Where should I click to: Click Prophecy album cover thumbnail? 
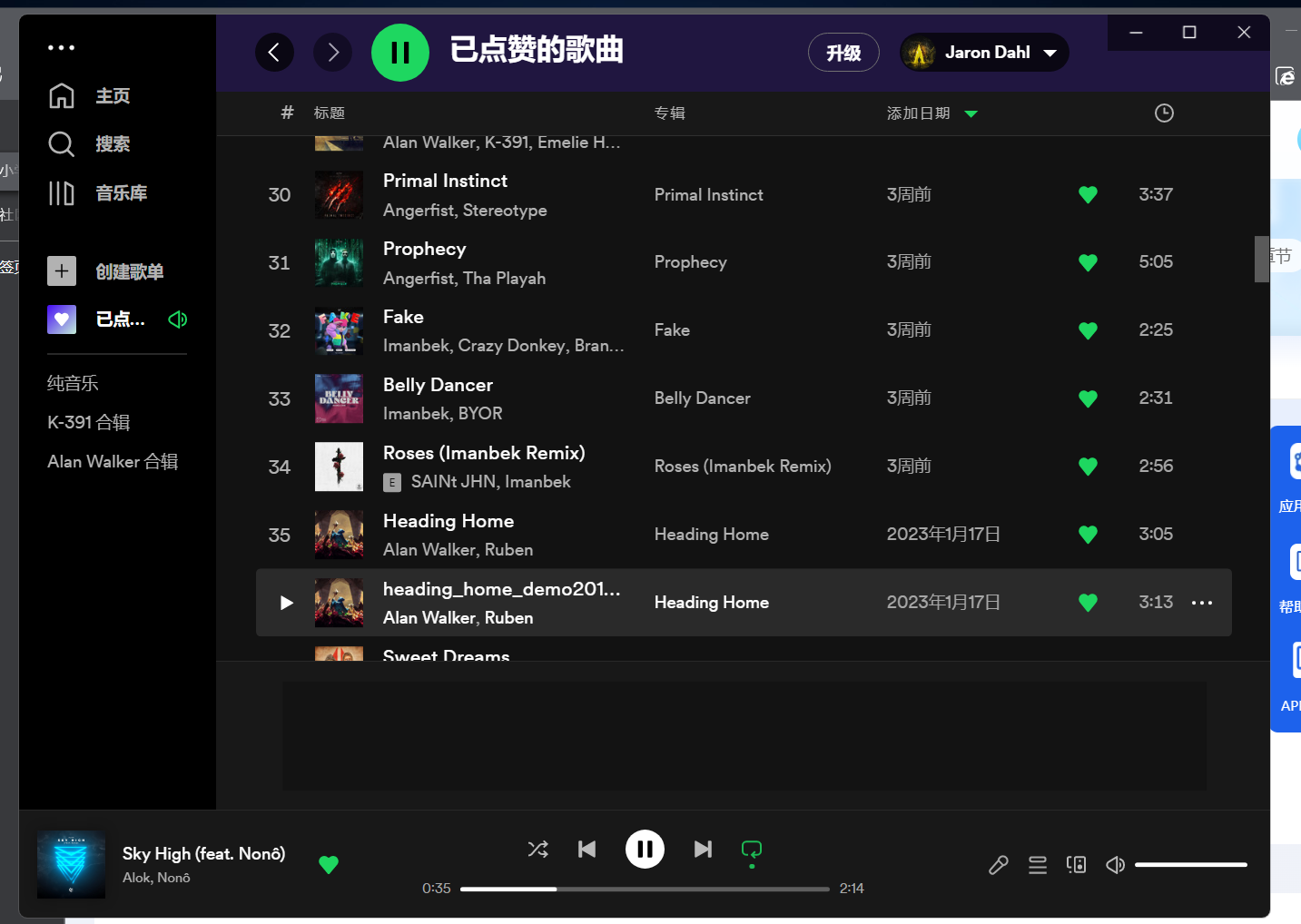(339, 262)
